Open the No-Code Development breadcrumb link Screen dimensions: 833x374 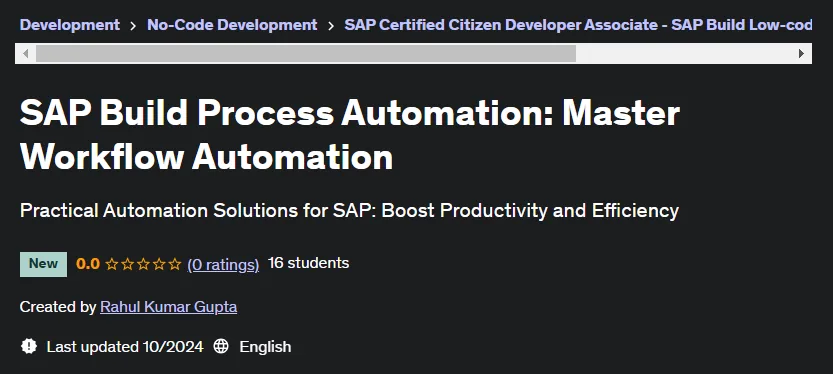232,25
